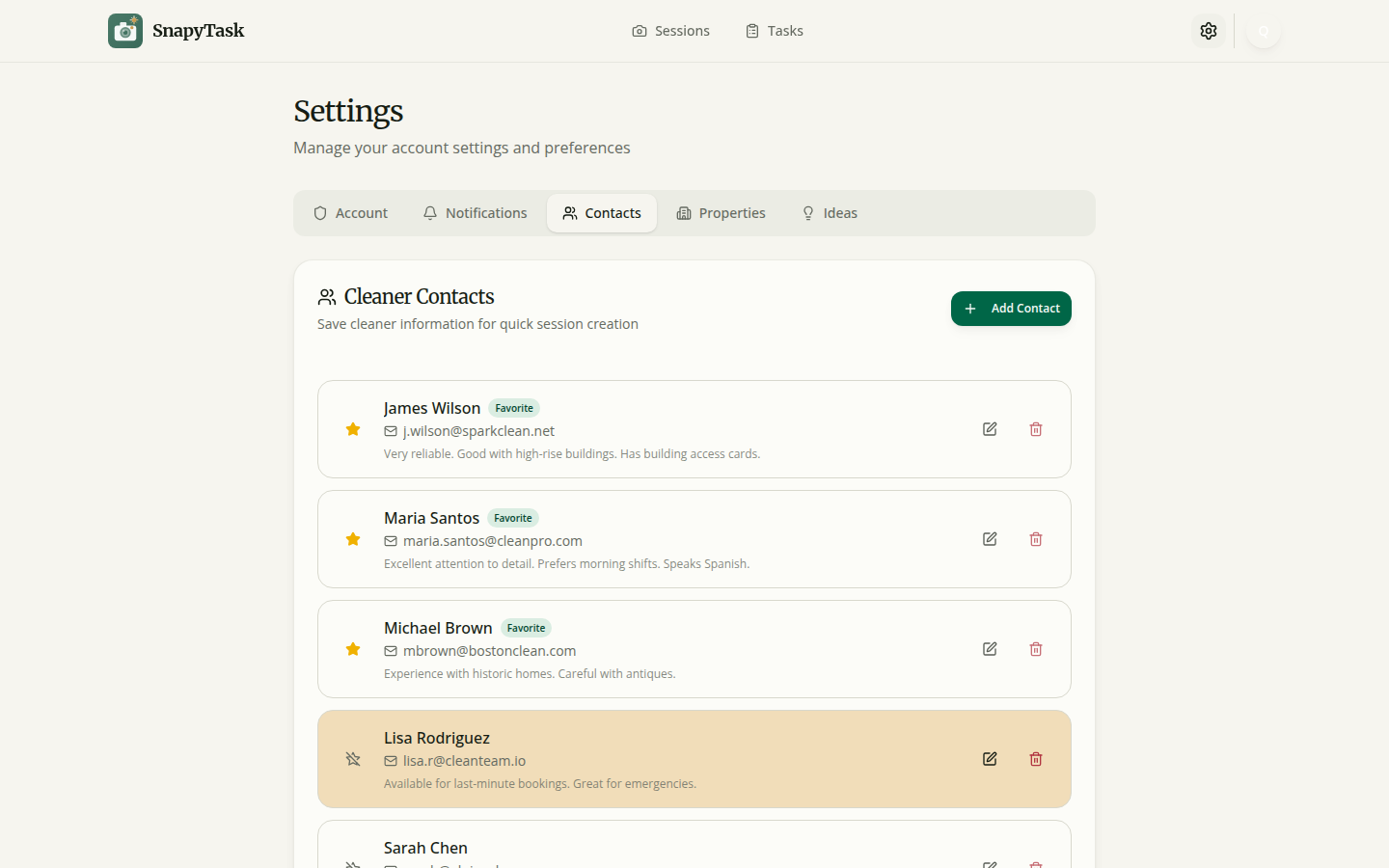Click the Add Contact button
1389x868 pixels.
[x=1011, y=308]
